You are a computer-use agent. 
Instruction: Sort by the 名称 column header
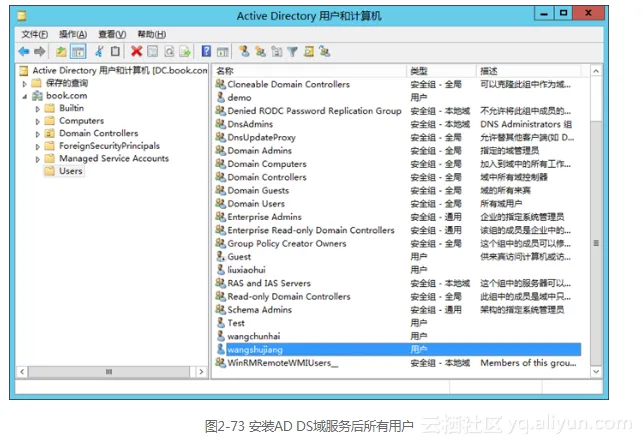click(x=310, y=71)
